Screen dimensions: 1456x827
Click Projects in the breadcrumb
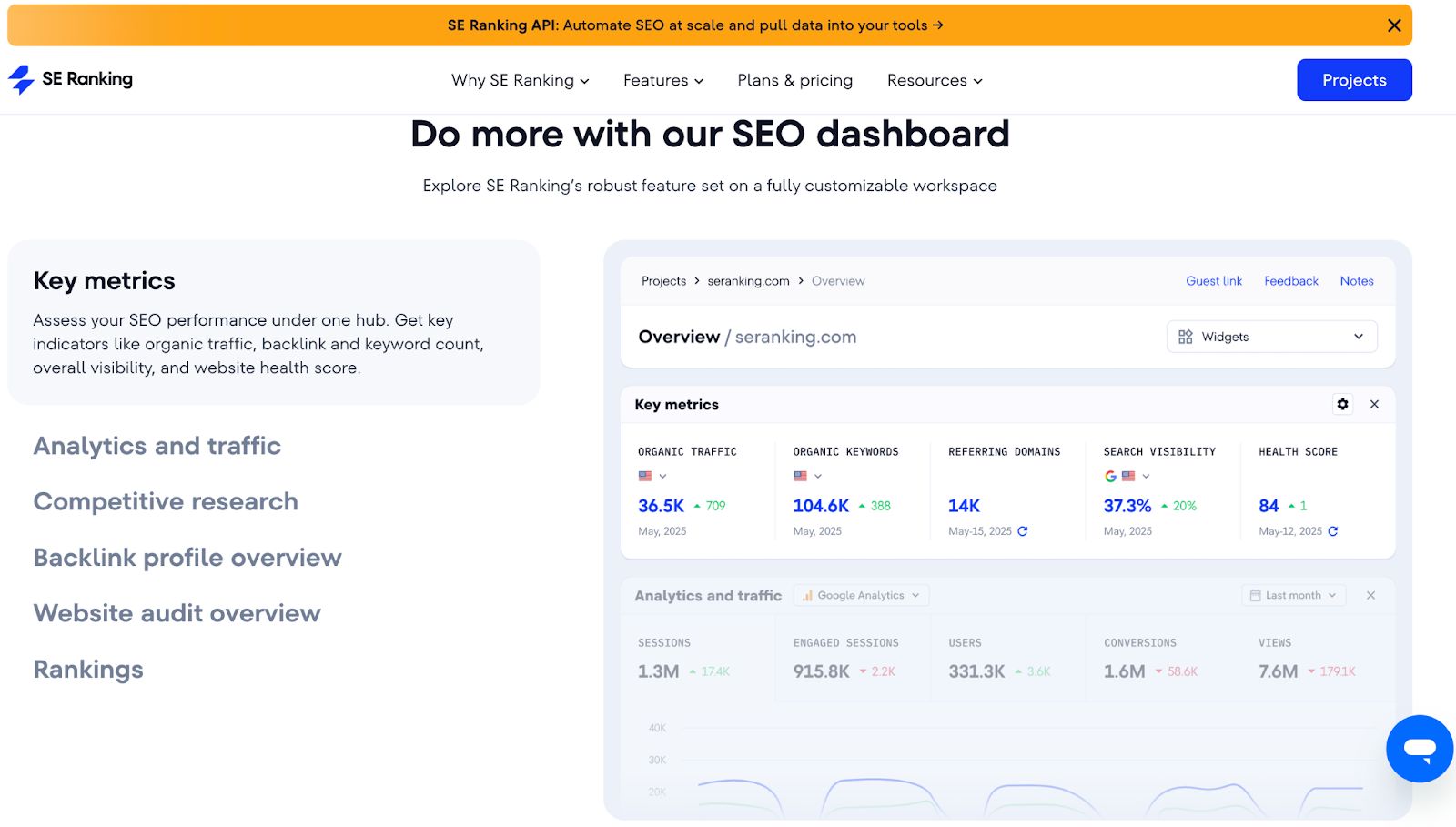point(663,281)
